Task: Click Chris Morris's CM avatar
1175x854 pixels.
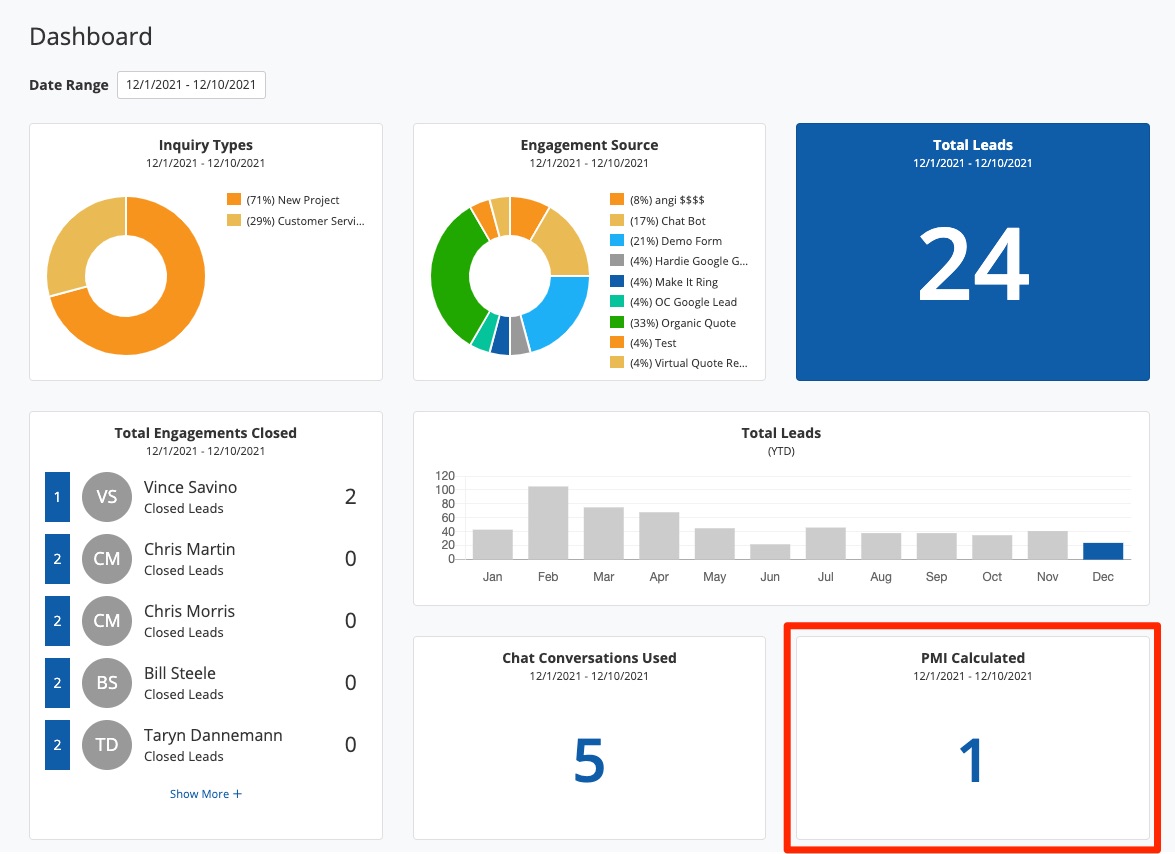Action: [x=107, y=621]
